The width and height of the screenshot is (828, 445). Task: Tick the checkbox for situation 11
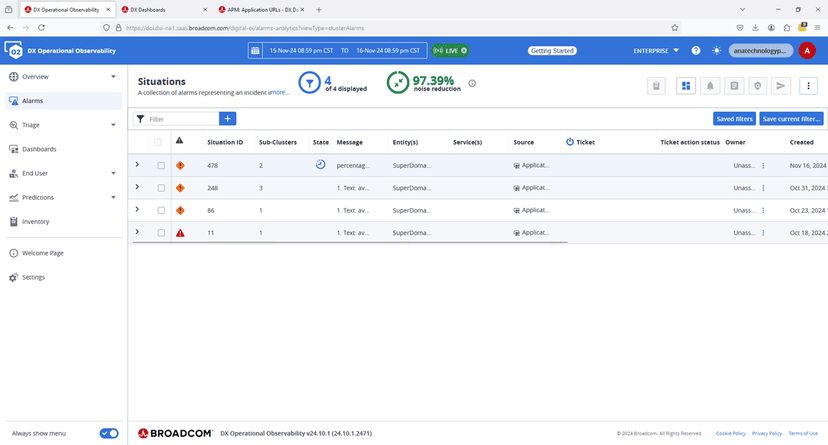tap(160, 233)
